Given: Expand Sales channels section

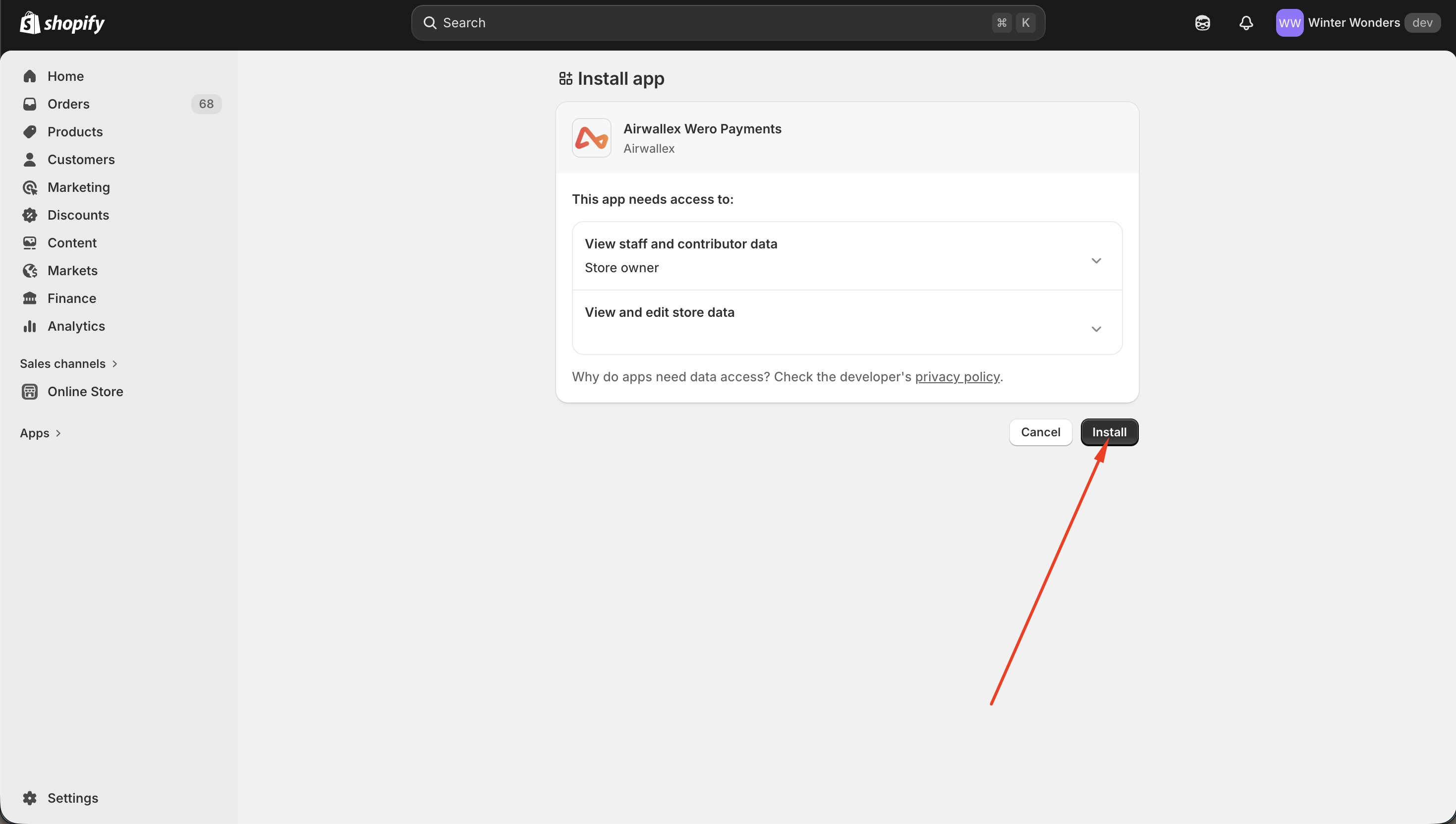Looking at the screenshot, I should (x=68, y=363).
